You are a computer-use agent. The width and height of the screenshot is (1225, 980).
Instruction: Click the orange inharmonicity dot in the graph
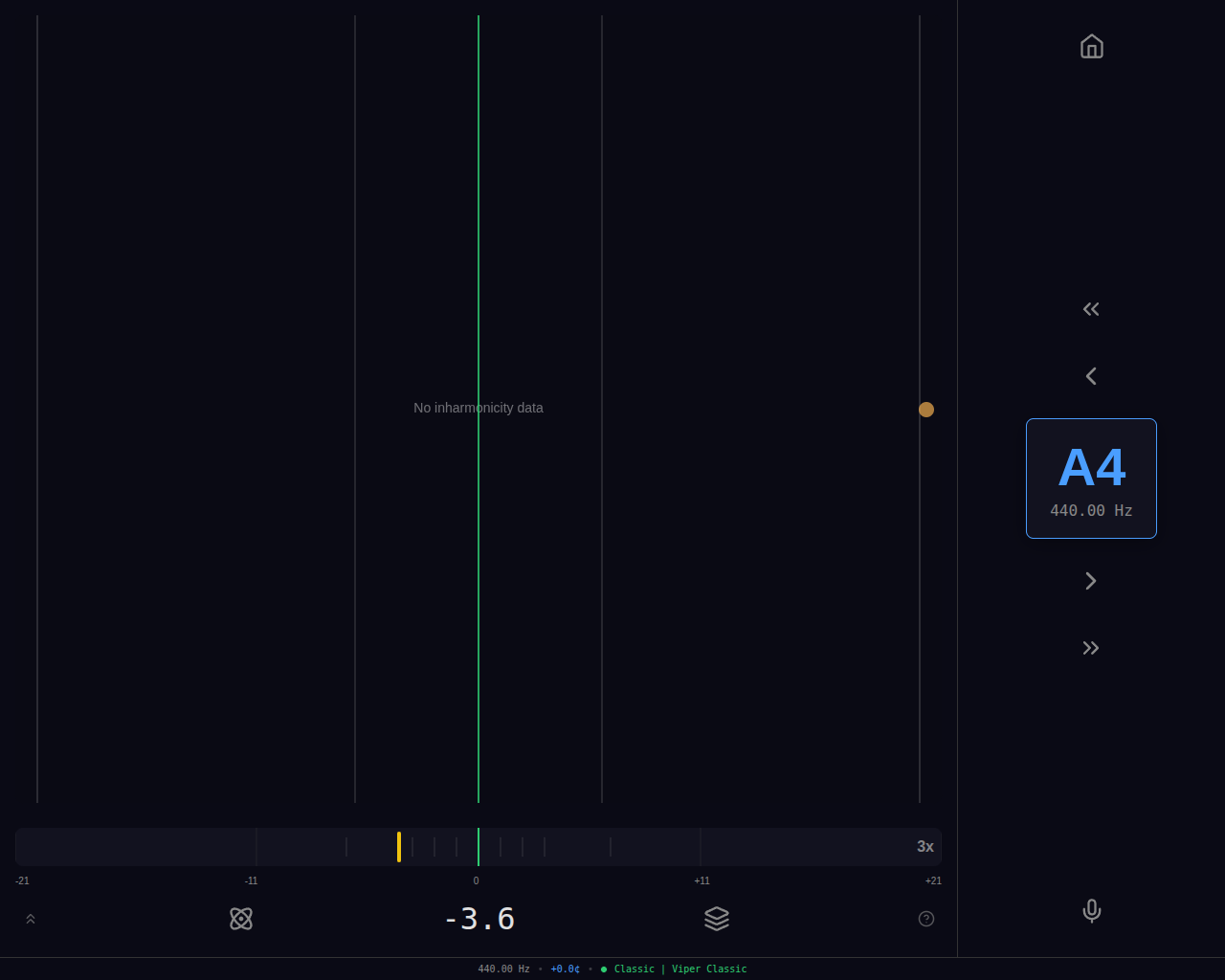[x=924, y=409]
